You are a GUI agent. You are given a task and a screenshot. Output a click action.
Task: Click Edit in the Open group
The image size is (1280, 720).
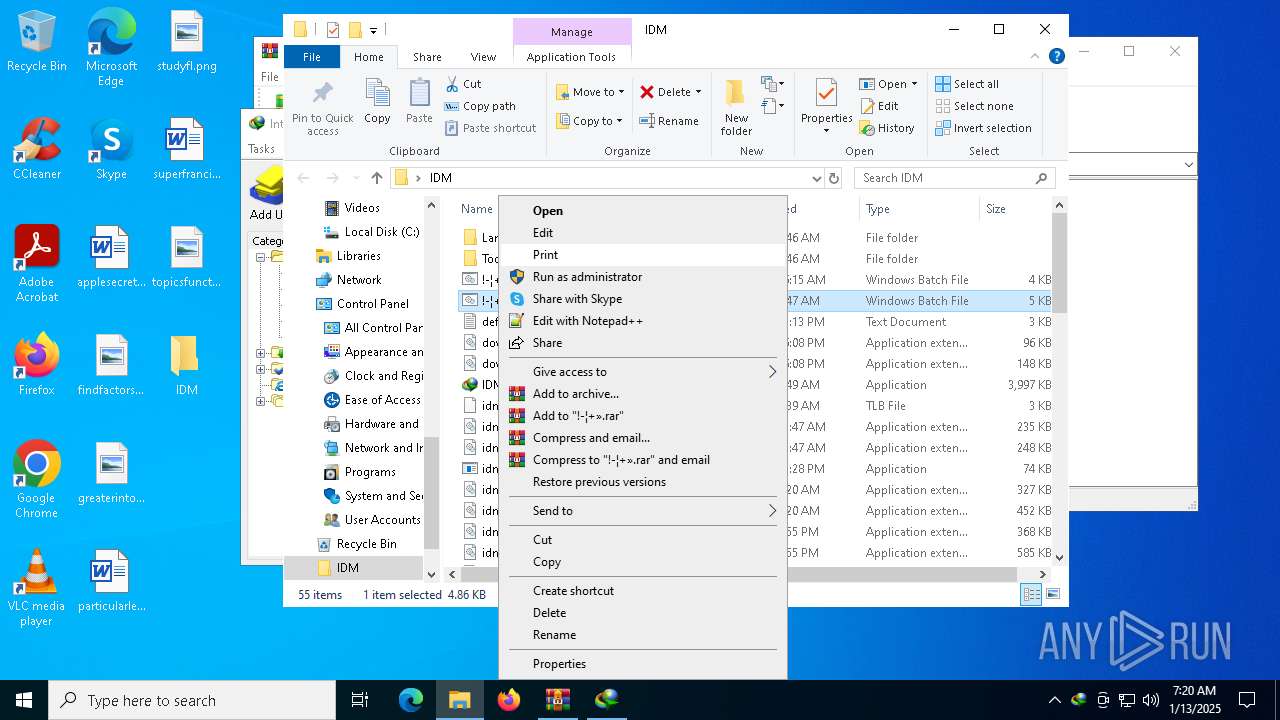pyautogui.click(x=879, y=106)
